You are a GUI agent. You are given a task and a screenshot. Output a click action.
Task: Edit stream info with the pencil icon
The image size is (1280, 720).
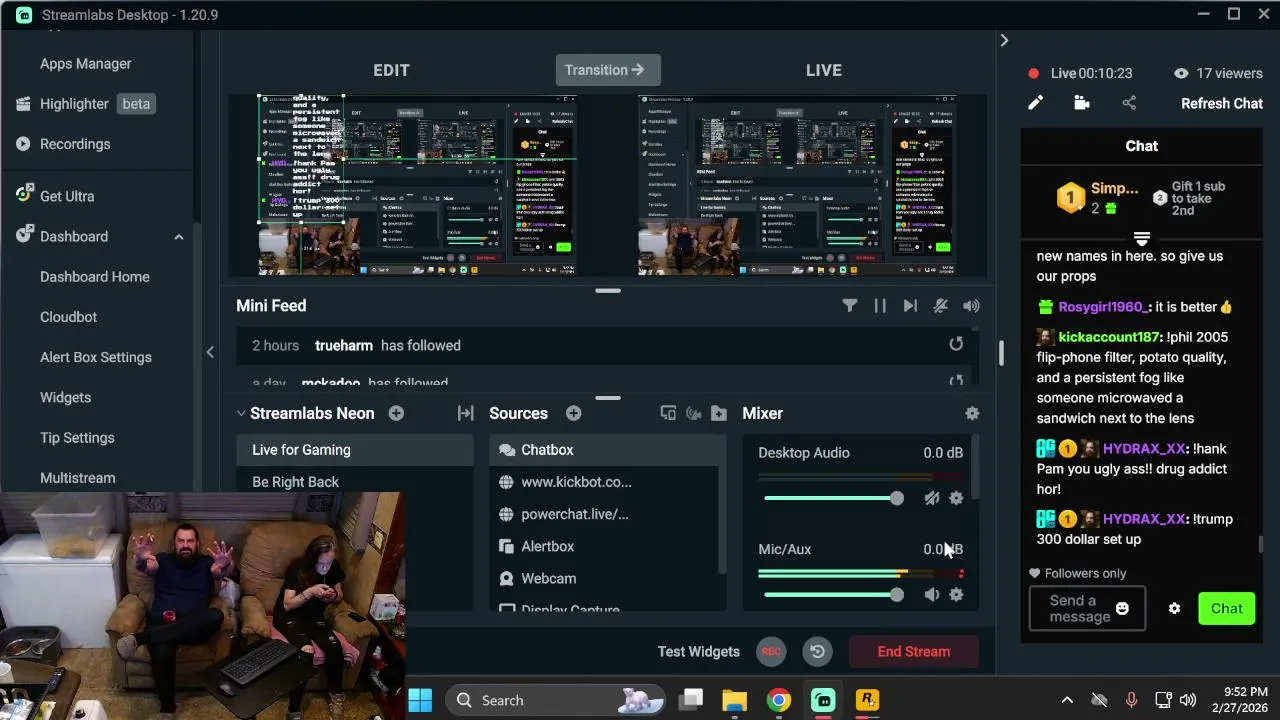(1036, 103)
